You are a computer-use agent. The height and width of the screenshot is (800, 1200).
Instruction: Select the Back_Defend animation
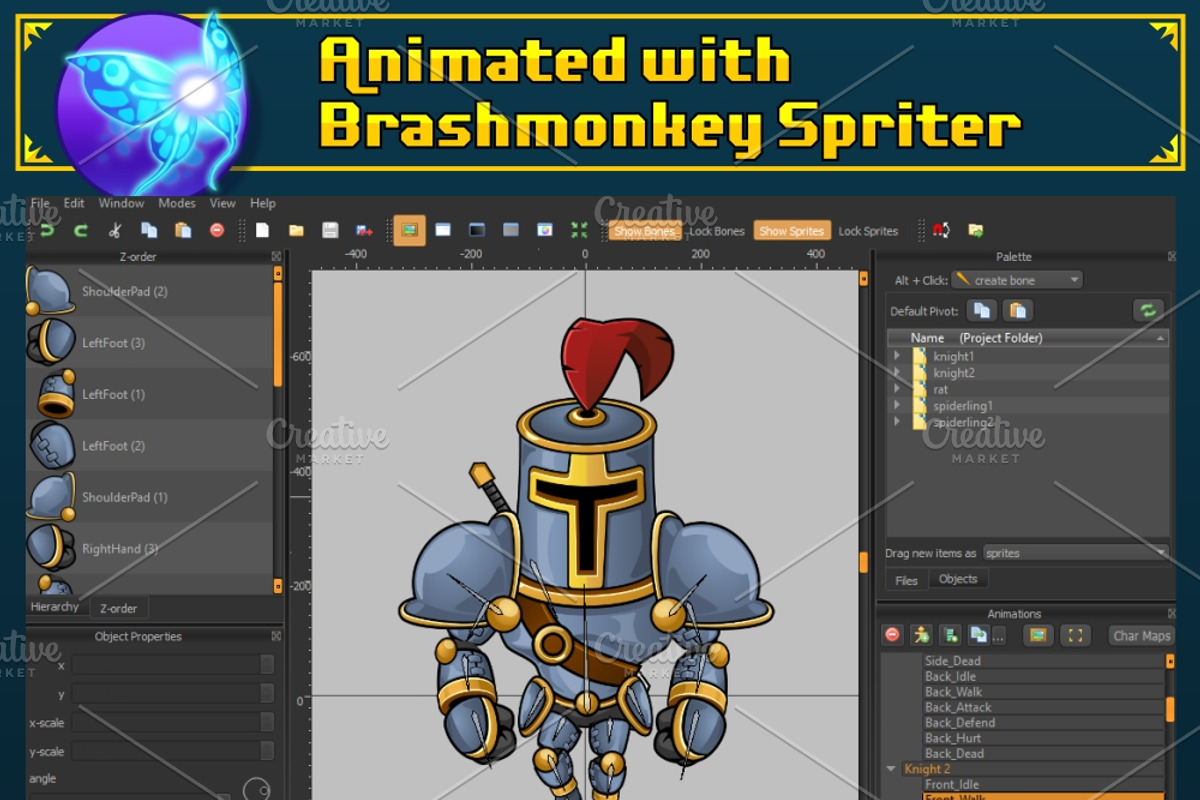(1043, 723)
